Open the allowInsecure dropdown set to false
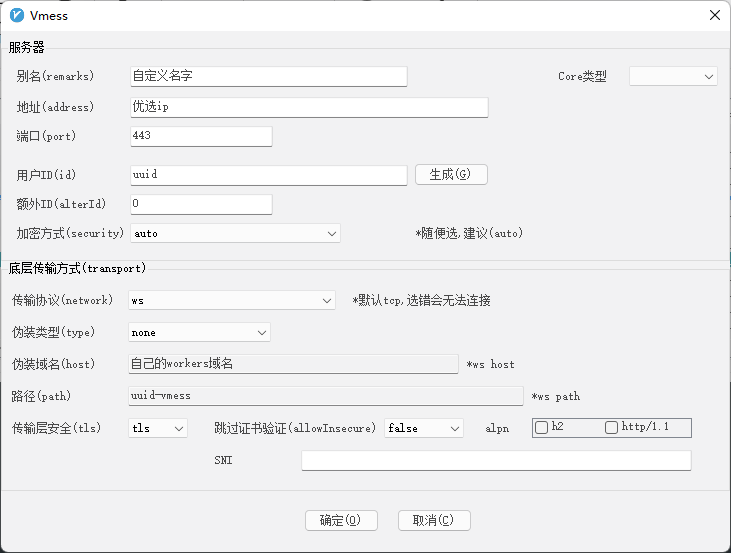 (424, 428)
